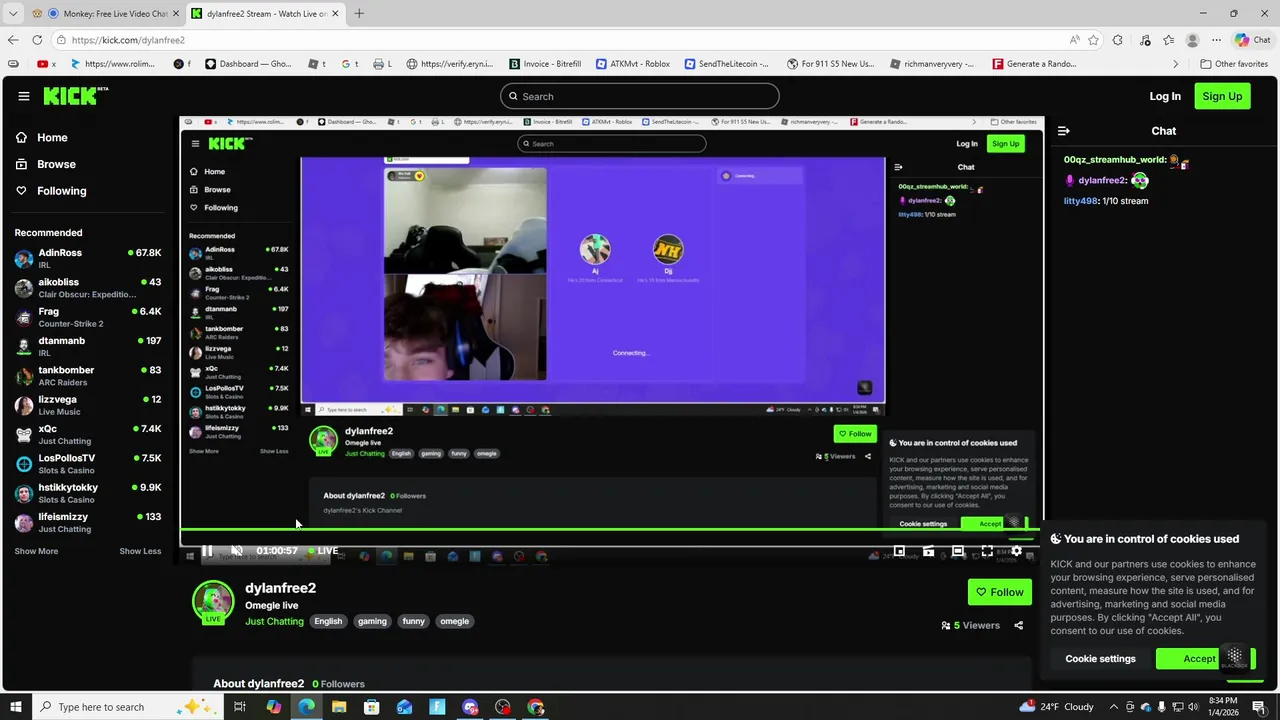
Task: Open the Windows Start menu
Action: tap(16, 707)
